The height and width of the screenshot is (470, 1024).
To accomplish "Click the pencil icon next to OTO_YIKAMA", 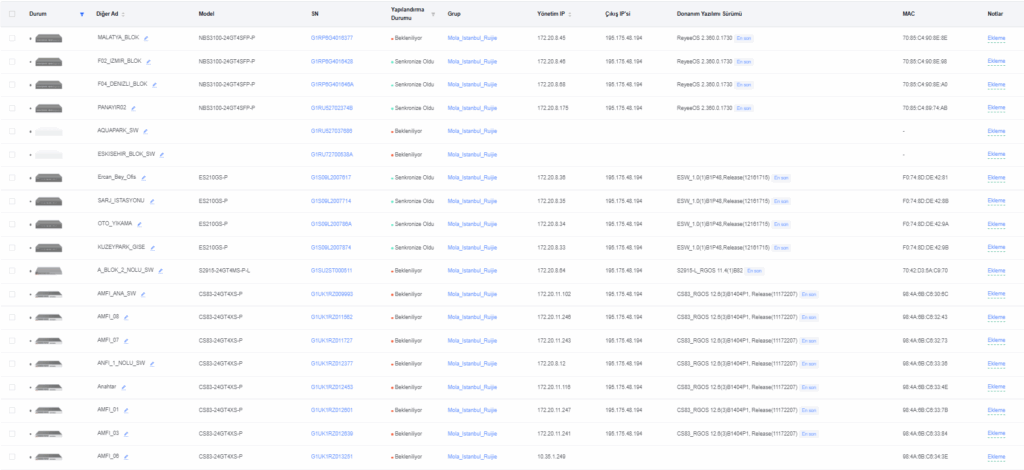I will click(x=137, y=224).
